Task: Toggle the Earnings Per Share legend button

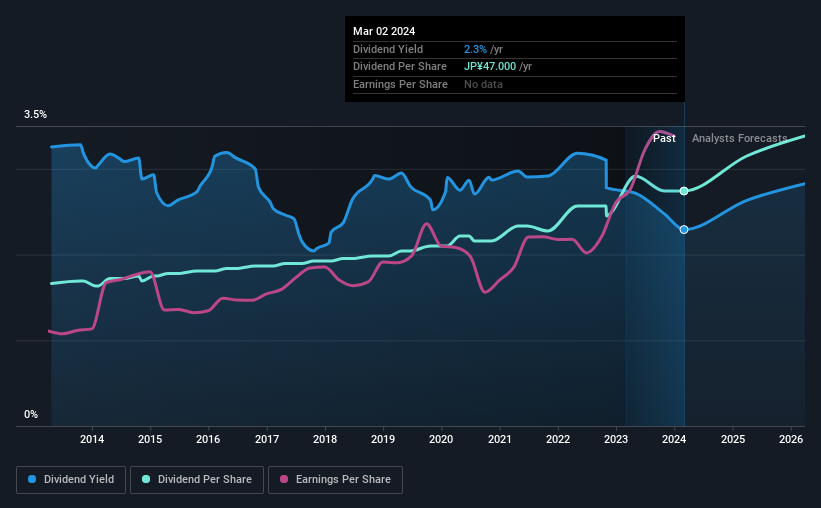Action: tap(335, 480)
